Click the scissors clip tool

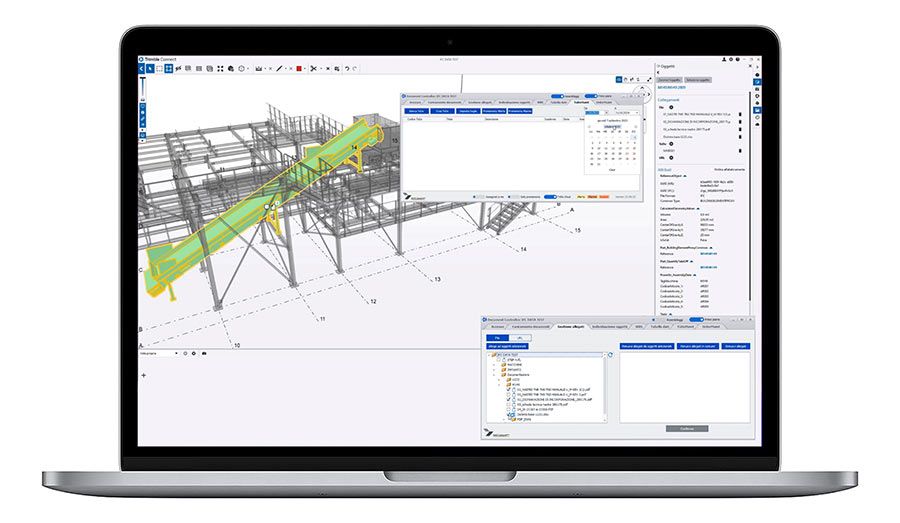tap(313, 68)
